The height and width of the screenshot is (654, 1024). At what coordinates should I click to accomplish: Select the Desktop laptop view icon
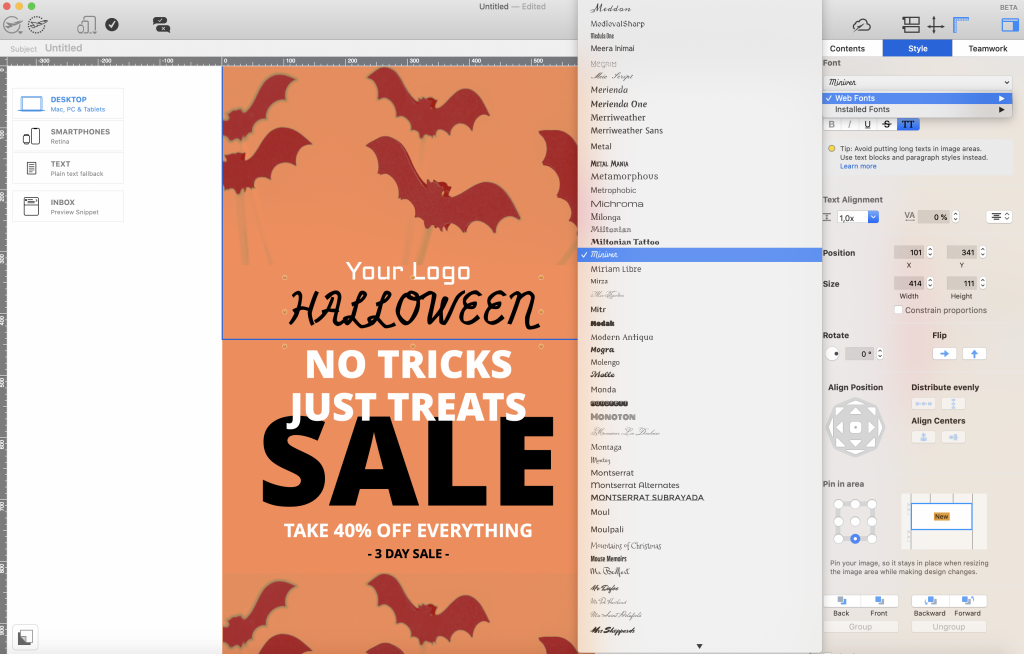click(x=32, y=104)
